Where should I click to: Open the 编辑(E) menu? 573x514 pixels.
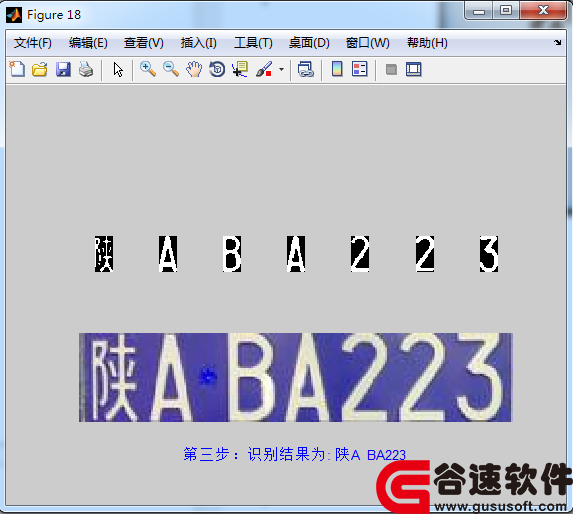(88, 43)
